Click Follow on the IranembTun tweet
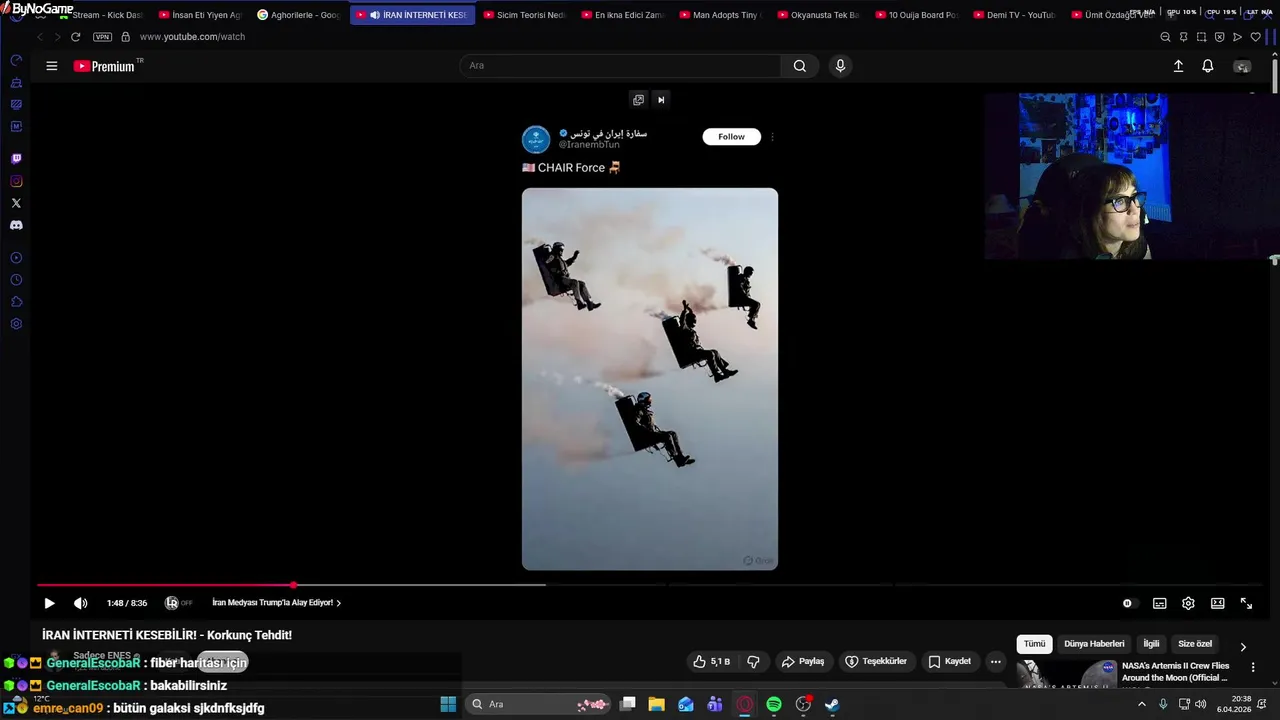Image resolution: width=1280 pixels, height=720 pixels. 731,137
